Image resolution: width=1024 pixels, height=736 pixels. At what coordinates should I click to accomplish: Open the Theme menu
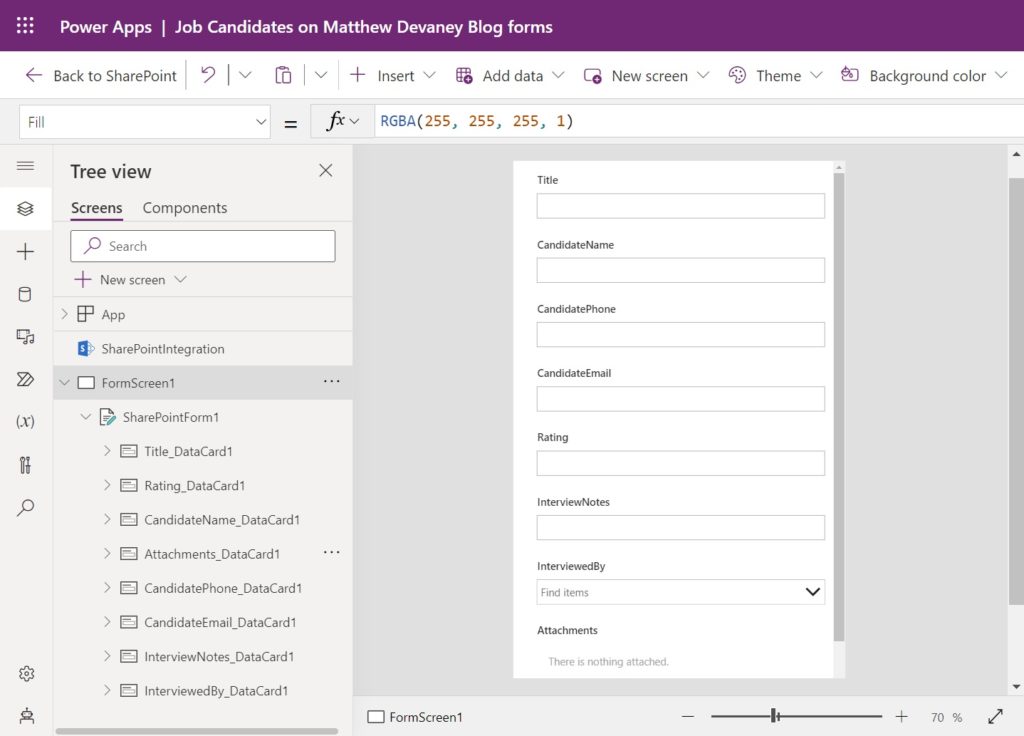775,75
